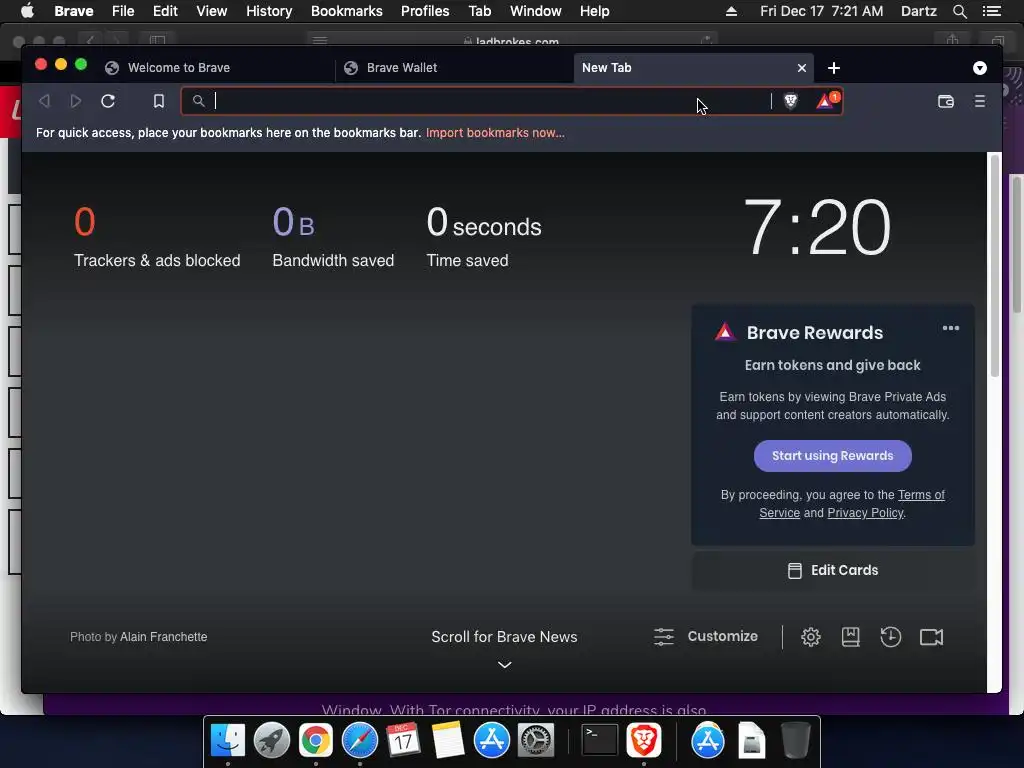1024x768 pixels.
Task: Close the New Tab tab
Action: tap(802, 68)
